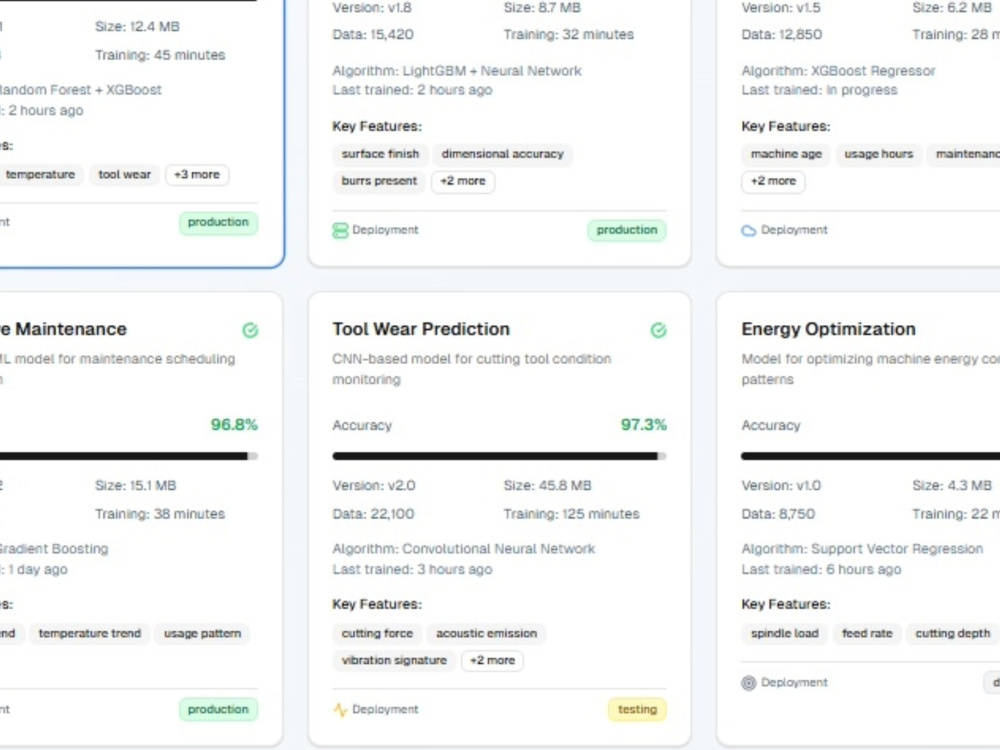Click the production badge in the LightGBM card
The height and width of the screenshot is (750, 1000).
point(627,230)
